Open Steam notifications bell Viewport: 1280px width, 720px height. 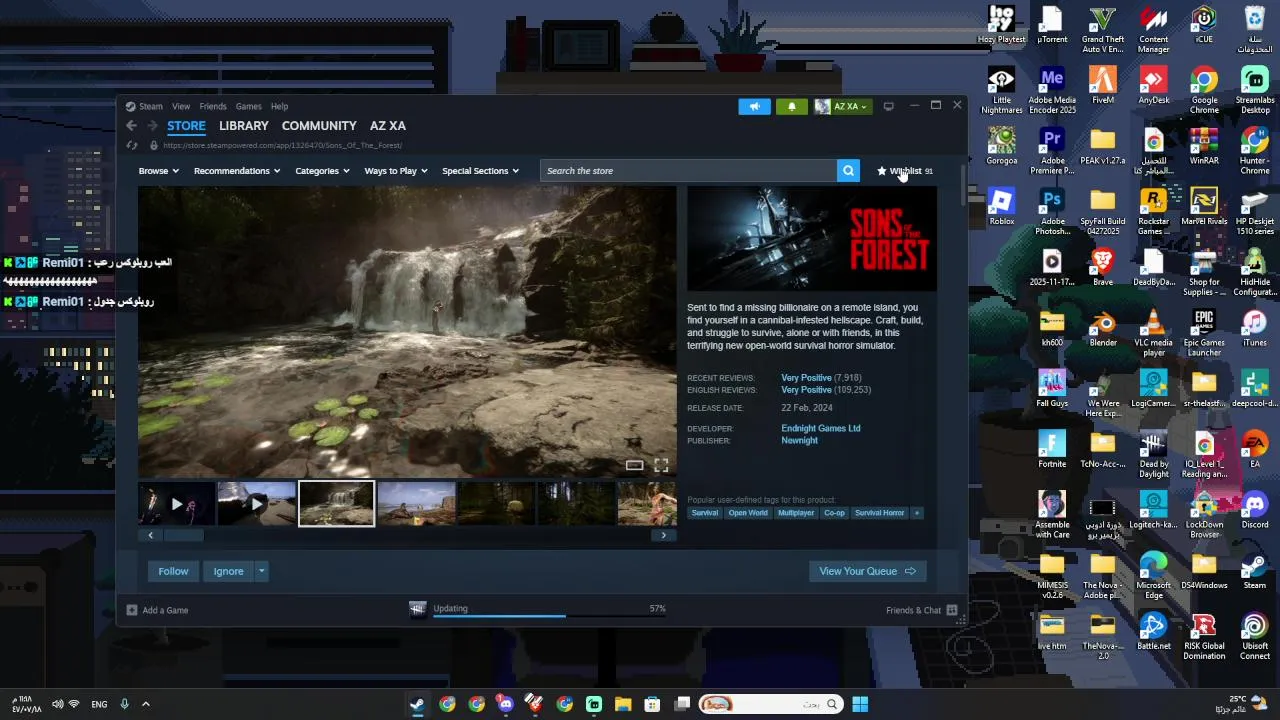[x=791, y=106]
